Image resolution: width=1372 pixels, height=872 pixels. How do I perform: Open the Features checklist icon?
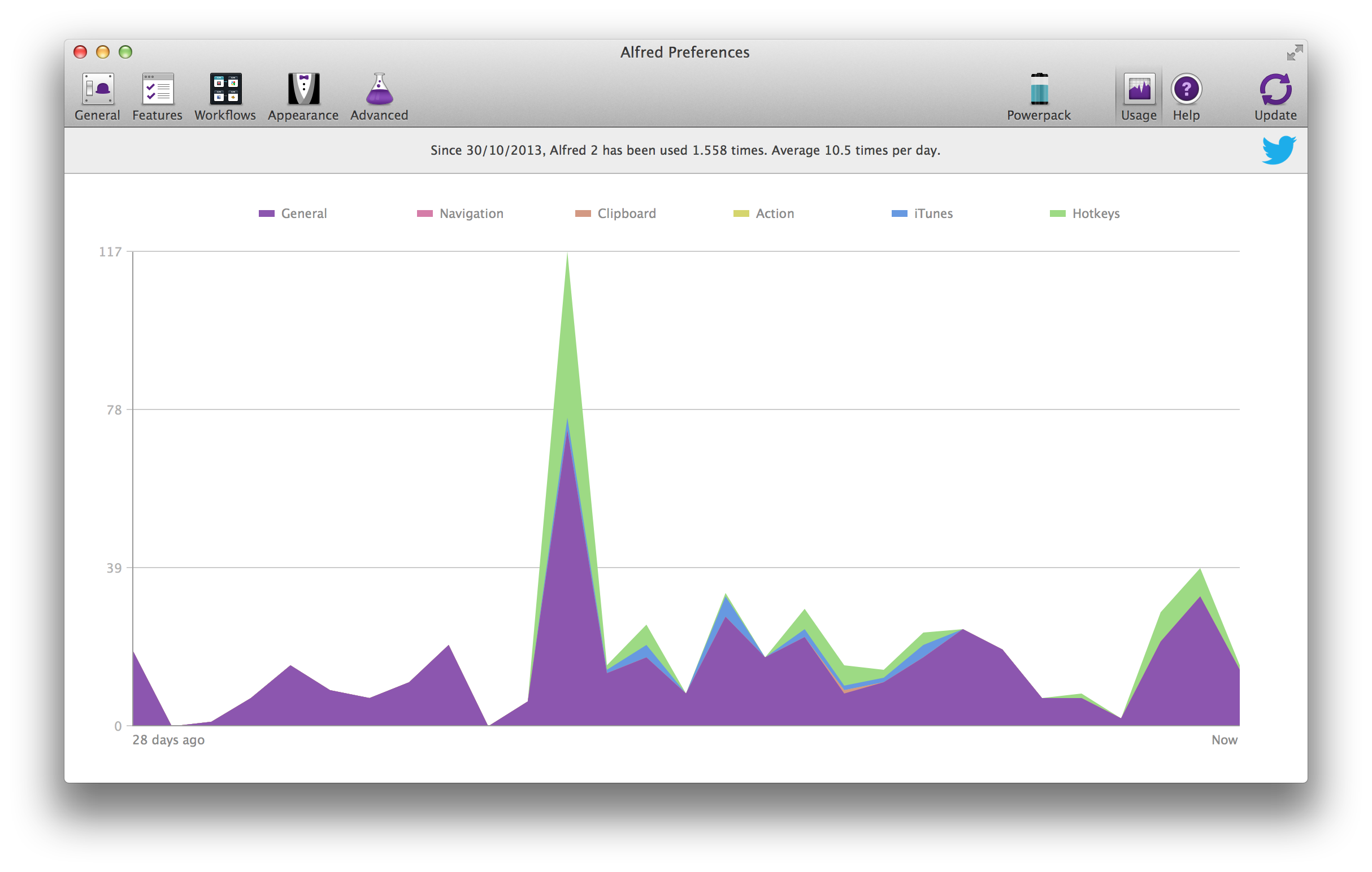(157, 89)
